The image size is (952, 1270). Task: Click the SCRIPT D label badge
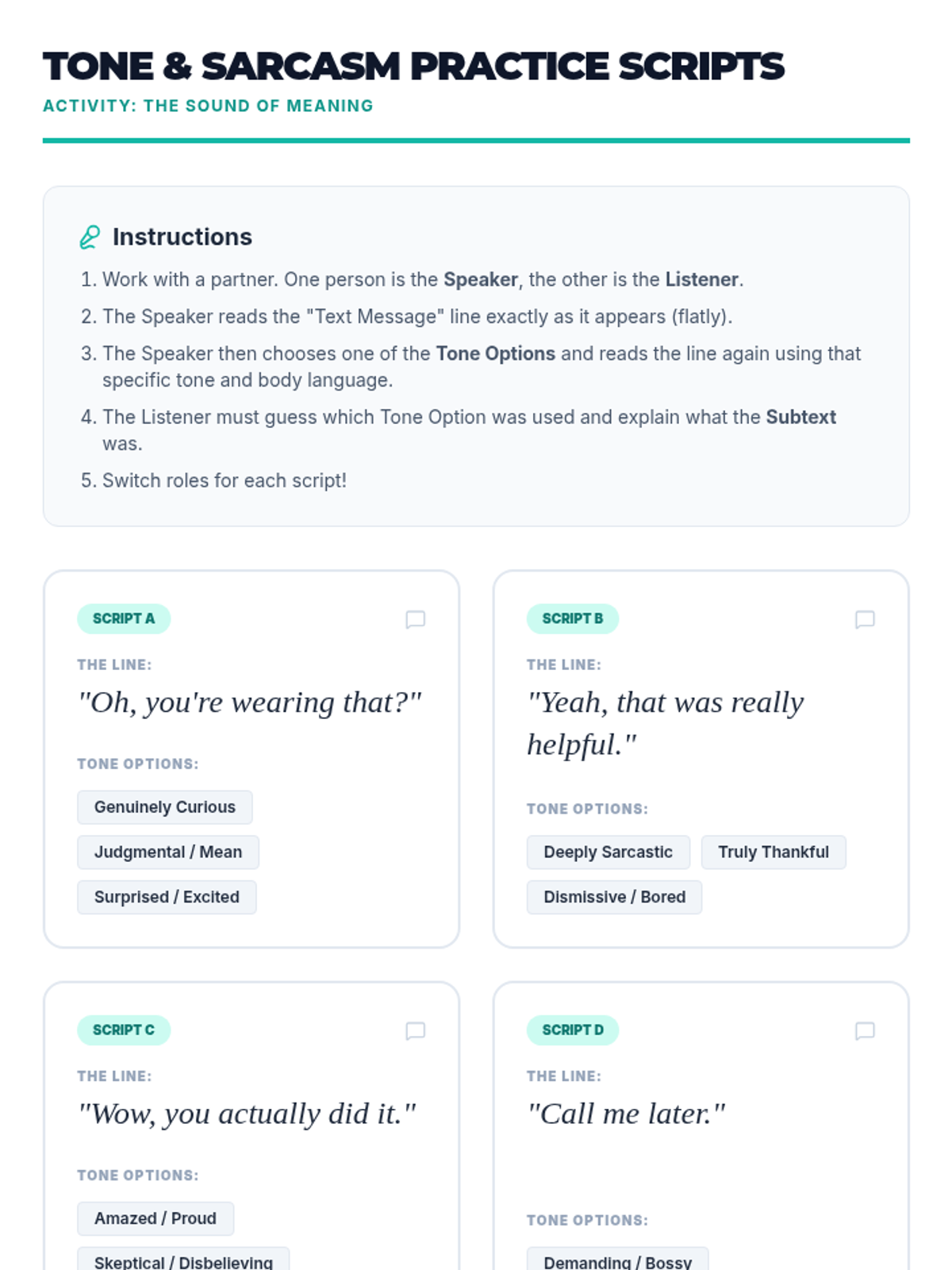(573, 1029)
